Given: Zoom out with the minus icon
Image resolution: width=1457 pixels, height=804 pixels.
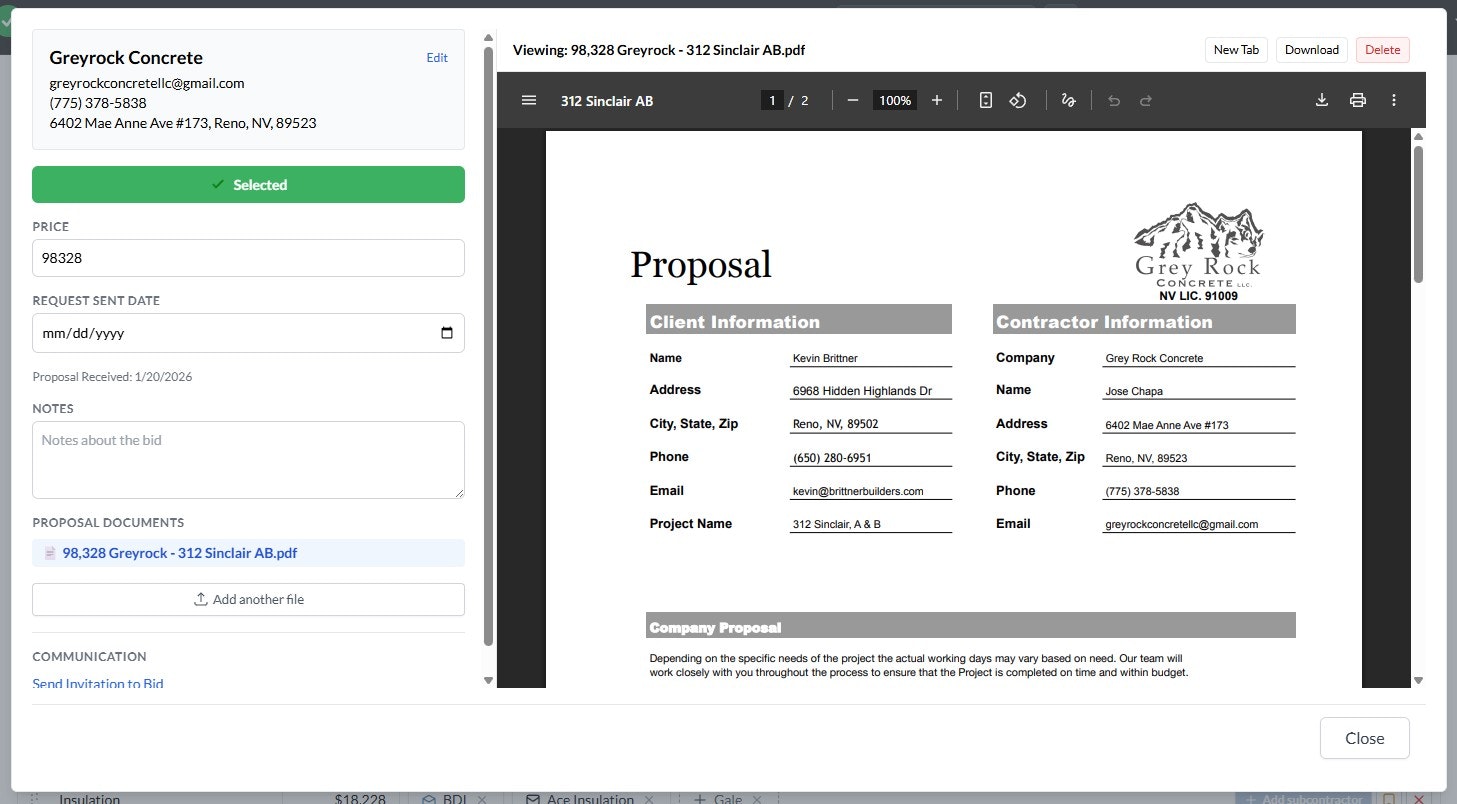Looking at the screenshot, I should click(x=852, y=100).
